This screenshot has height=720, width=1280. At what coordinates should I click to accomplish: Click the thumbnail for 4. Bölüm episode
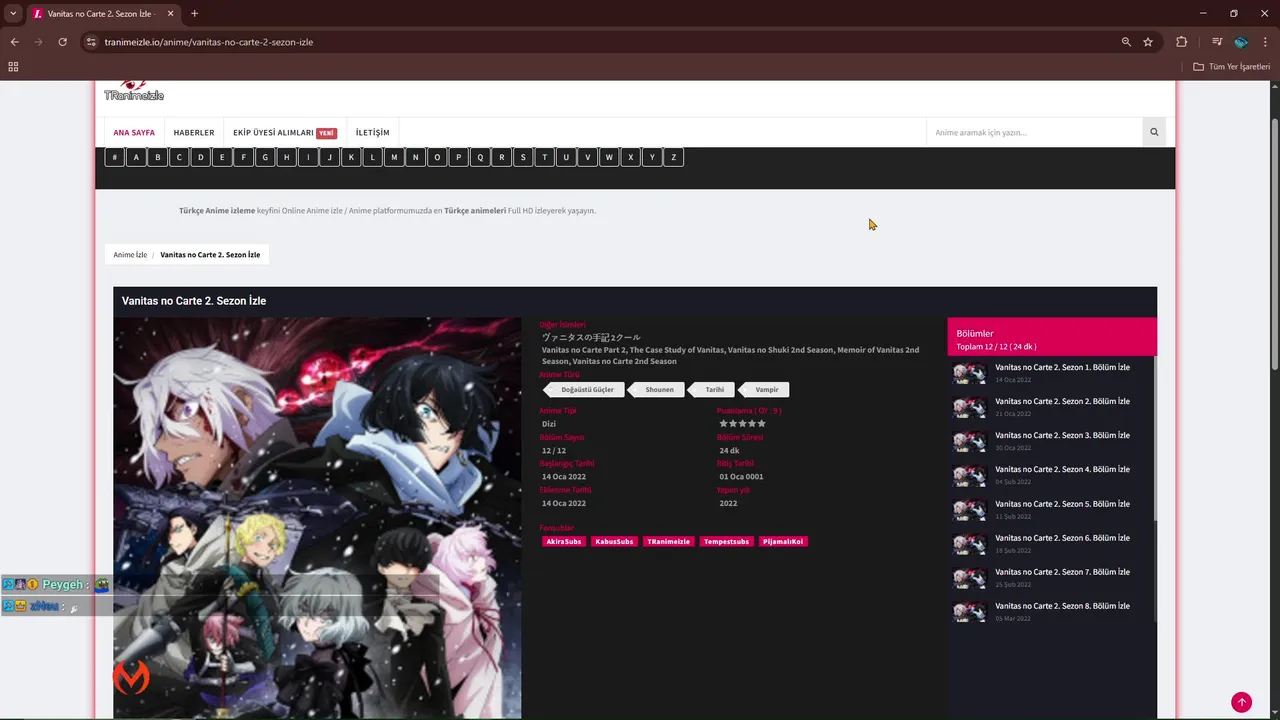click(x=969, y=476)
